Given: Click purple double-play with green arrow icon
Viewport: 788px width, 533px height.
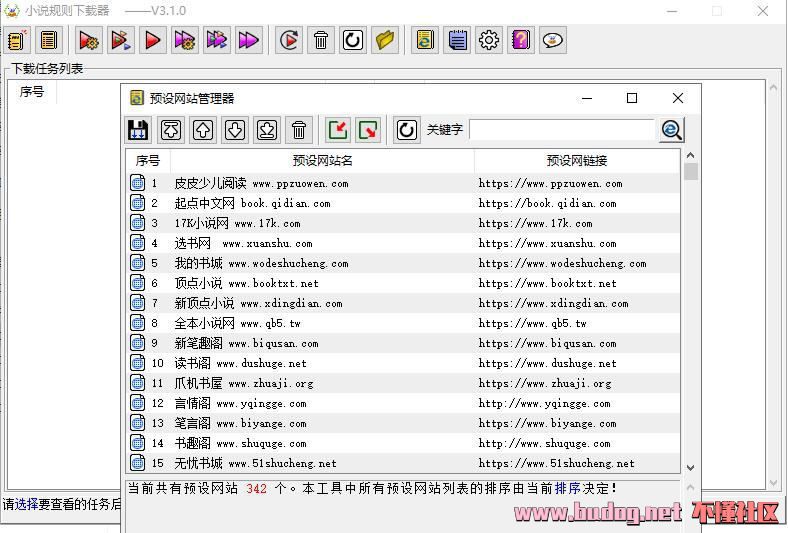Looking at the screenshot, I should [217, 40].
